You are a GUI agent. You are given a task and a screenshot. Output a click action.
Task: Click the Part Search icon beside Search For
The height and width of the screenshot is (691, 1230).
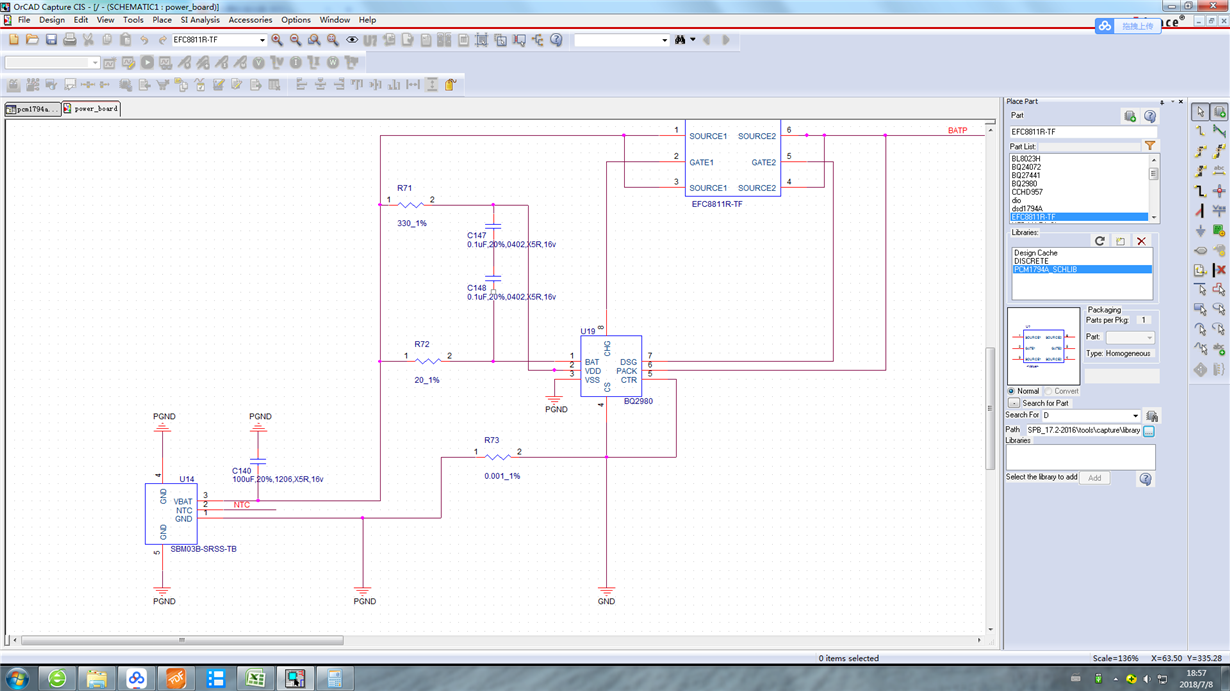tap(1152, 416)
